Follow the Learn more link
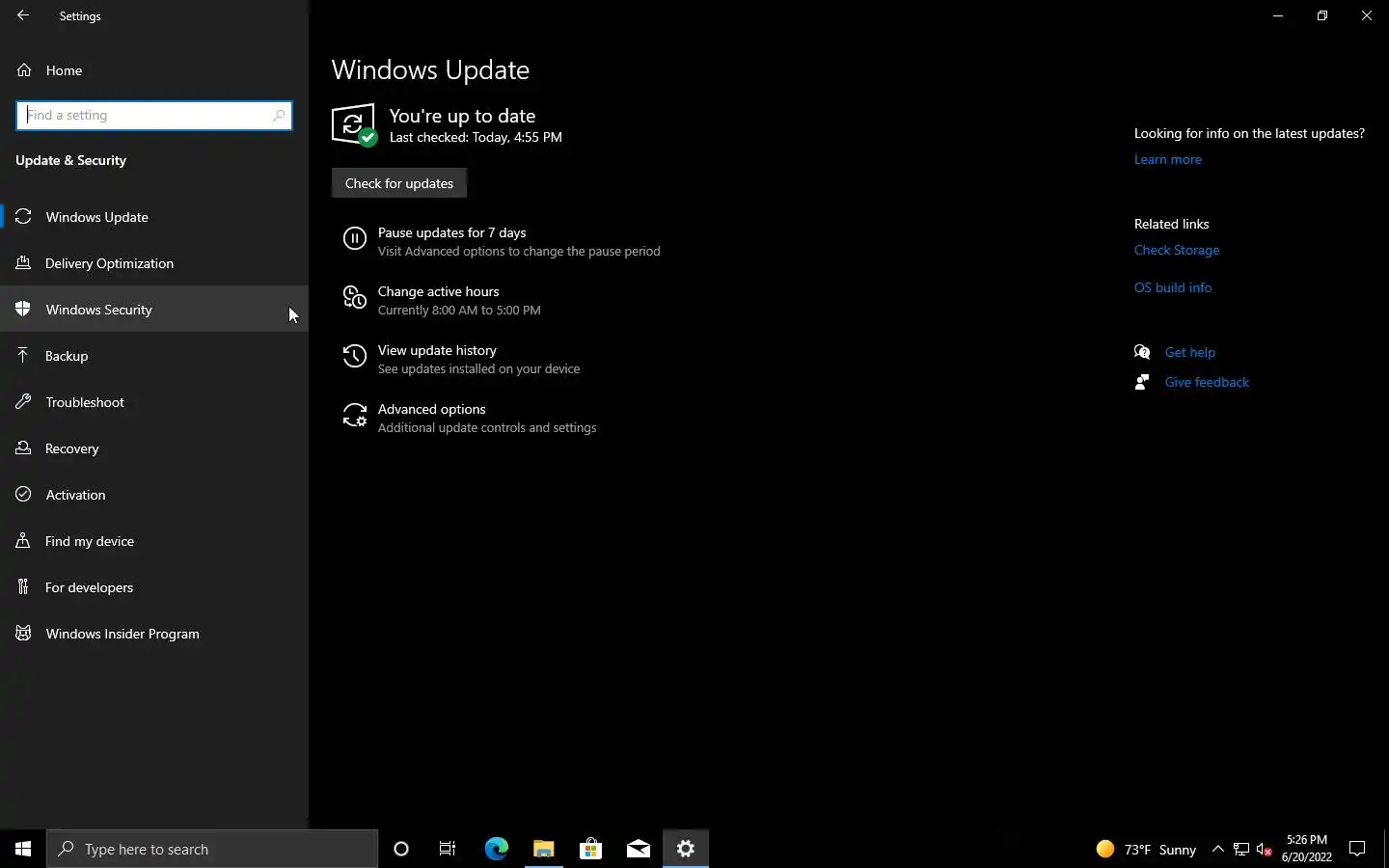 (1167, 159)
